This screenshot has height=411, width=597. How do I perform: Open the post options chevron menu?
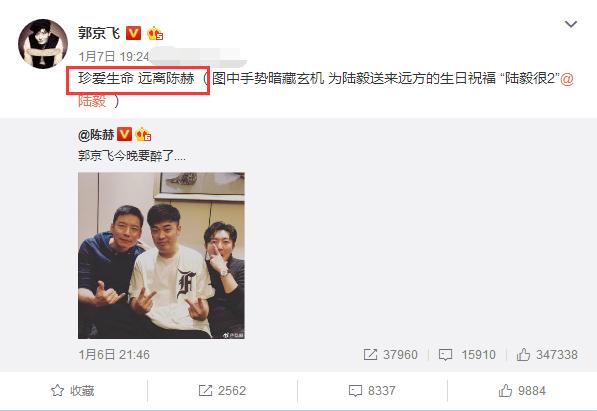tap(571, 24)
